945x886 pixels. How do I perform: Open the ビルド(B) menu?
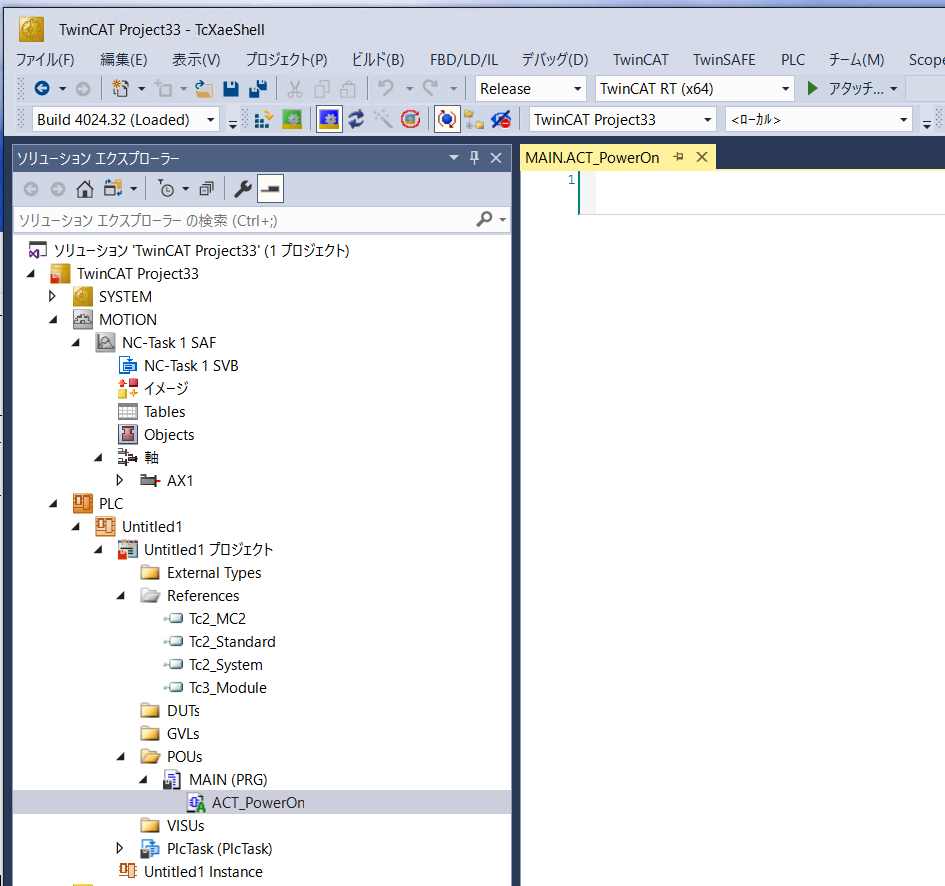pos(378,60)
